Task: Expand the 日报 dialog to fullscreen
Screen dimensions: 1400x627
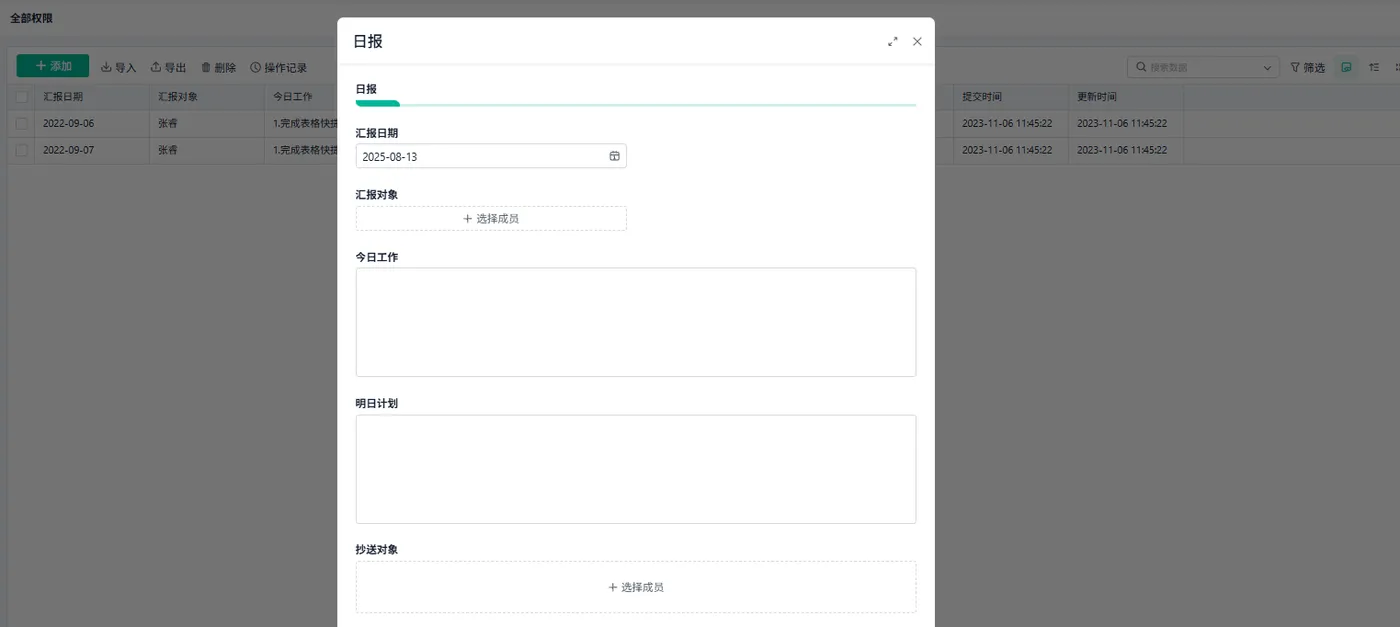Action: [893, 42]
